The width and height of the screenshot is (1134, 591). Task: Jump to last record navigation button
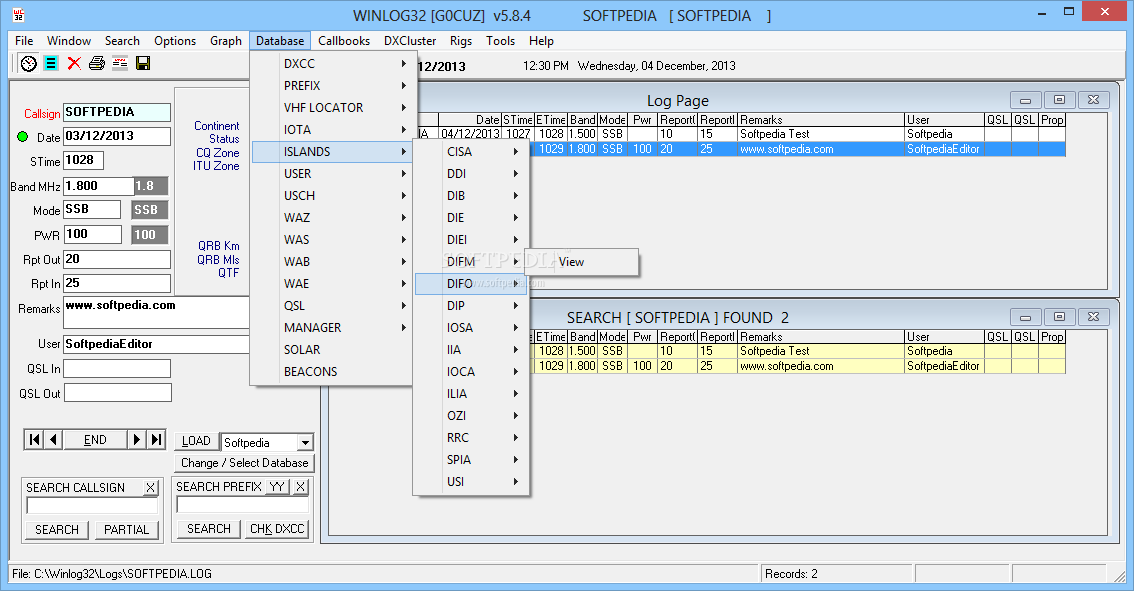156,440
